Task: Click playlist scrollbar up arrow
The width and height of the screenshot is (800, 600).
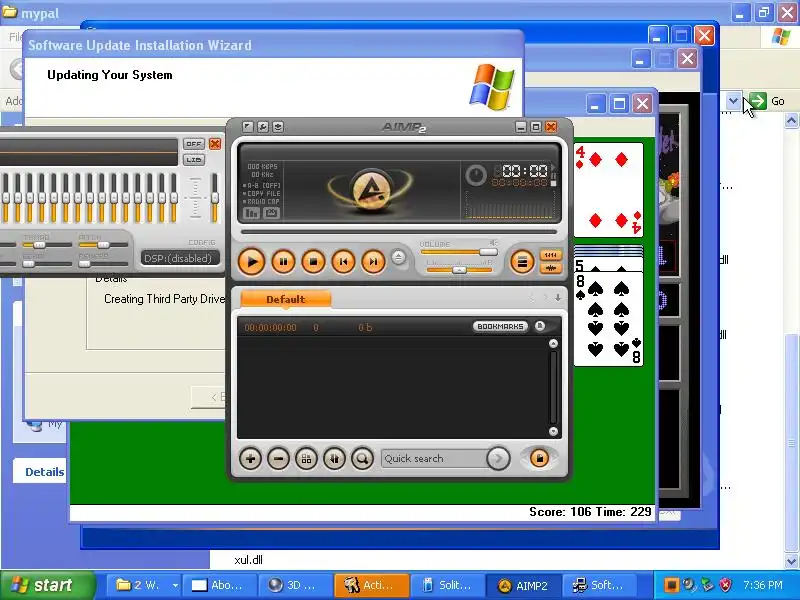Action: coord(553,344)
